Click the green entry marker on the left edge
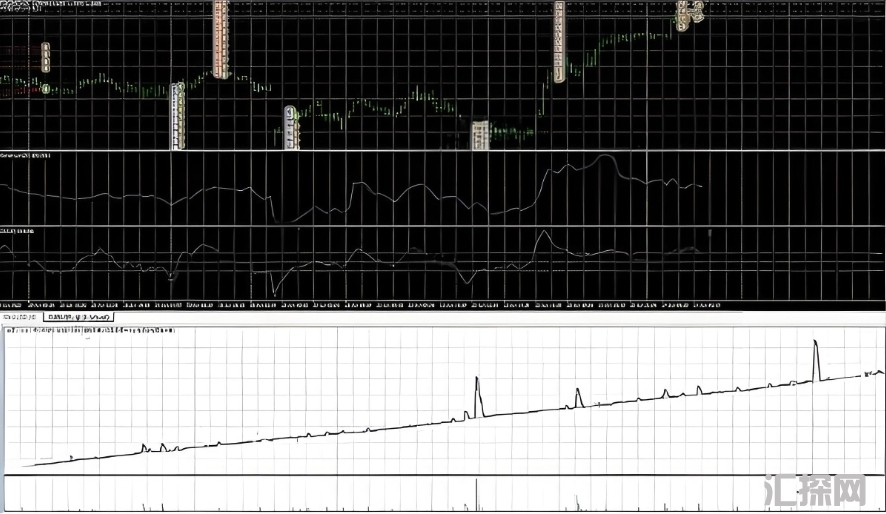Viewport: 886px width, 514px height. tap(46, 90)
